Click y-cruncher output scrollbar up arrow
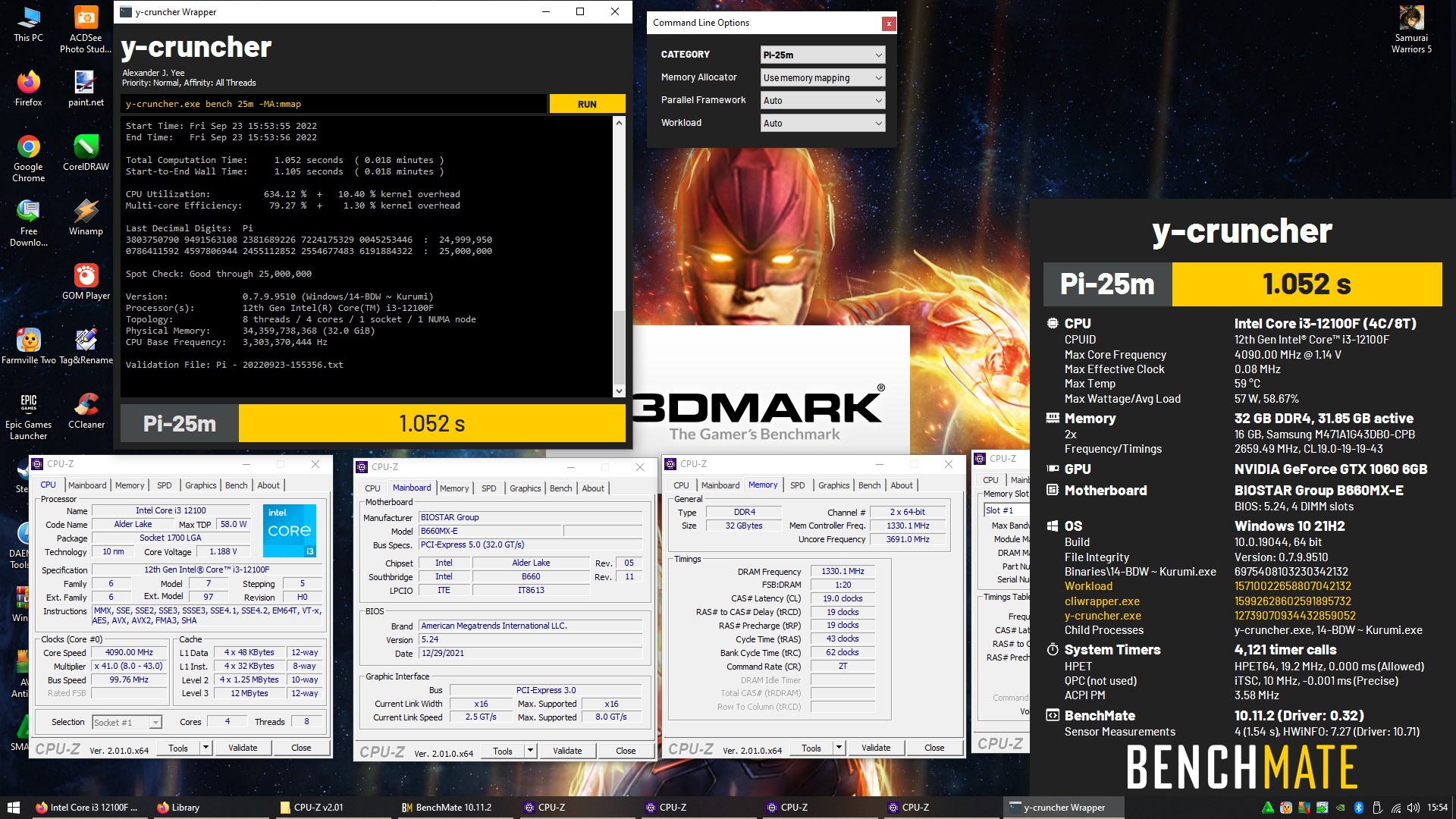This screenshot has height=819, width=1456. tap(619, 122)
